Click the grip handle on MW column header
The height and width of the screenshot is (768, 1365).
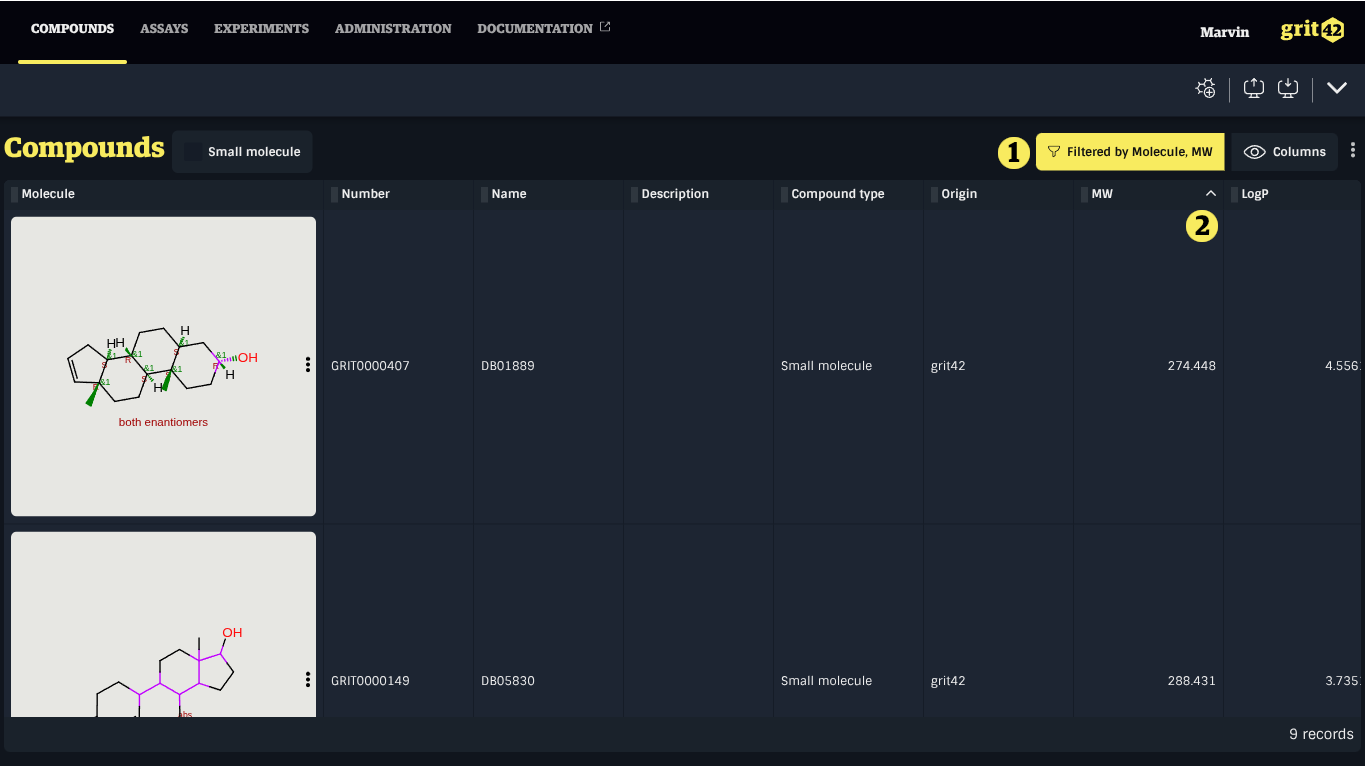(1085, 194)
